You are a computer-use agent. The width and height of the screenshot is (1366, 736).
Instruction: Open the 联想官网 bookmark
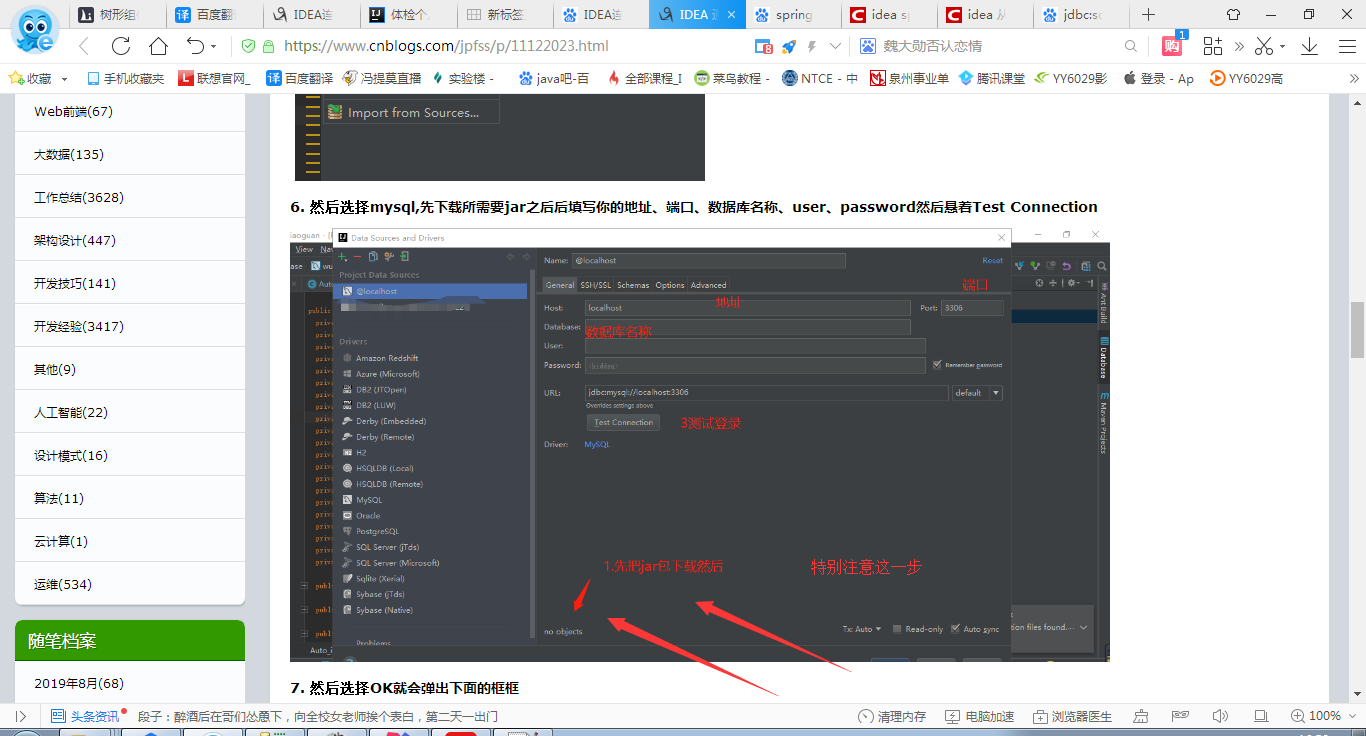[214, 78]
